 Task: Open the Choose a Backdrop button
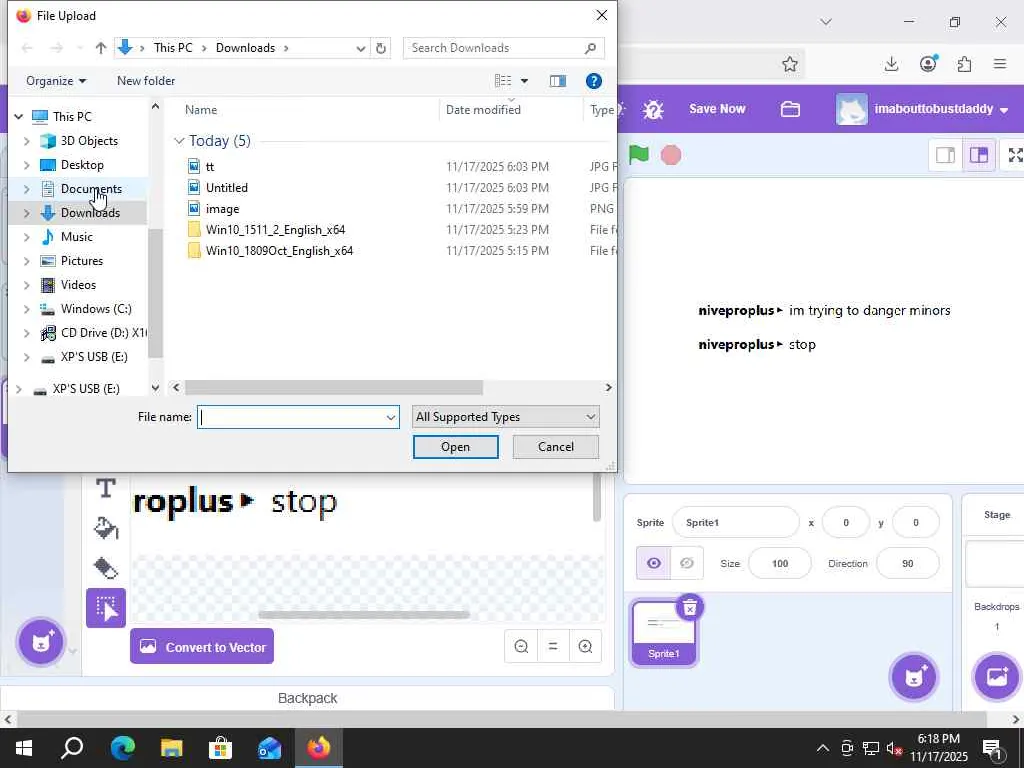tap(997, 677)
